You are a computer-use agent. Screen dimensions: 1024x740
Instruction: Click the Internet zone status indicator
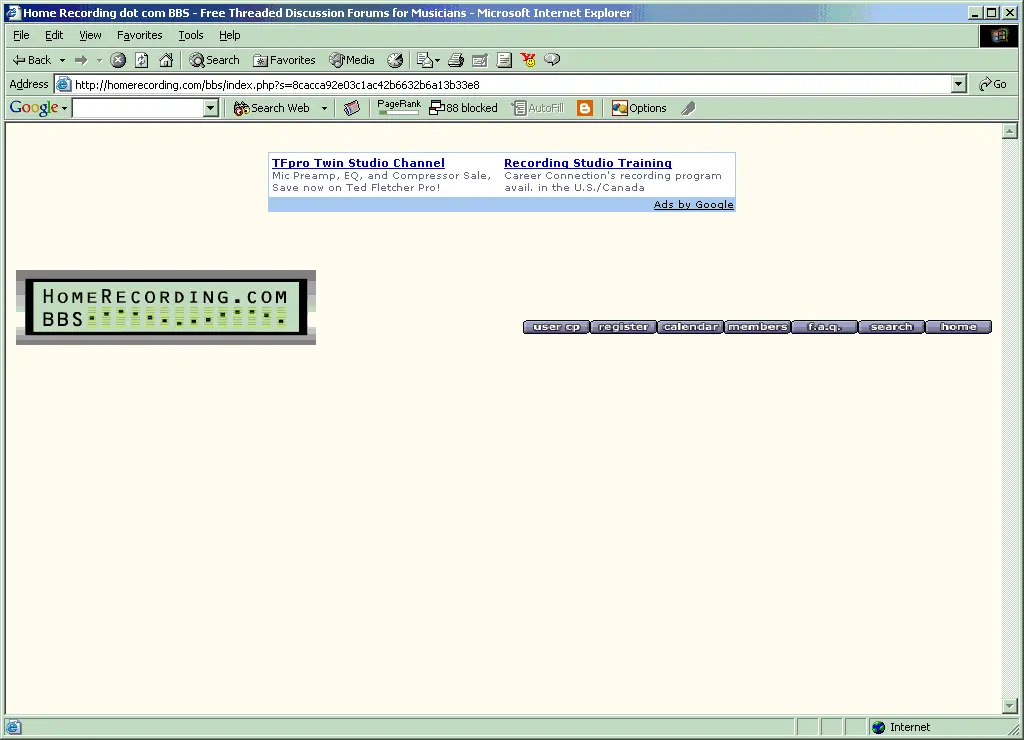tap(902, 727)
